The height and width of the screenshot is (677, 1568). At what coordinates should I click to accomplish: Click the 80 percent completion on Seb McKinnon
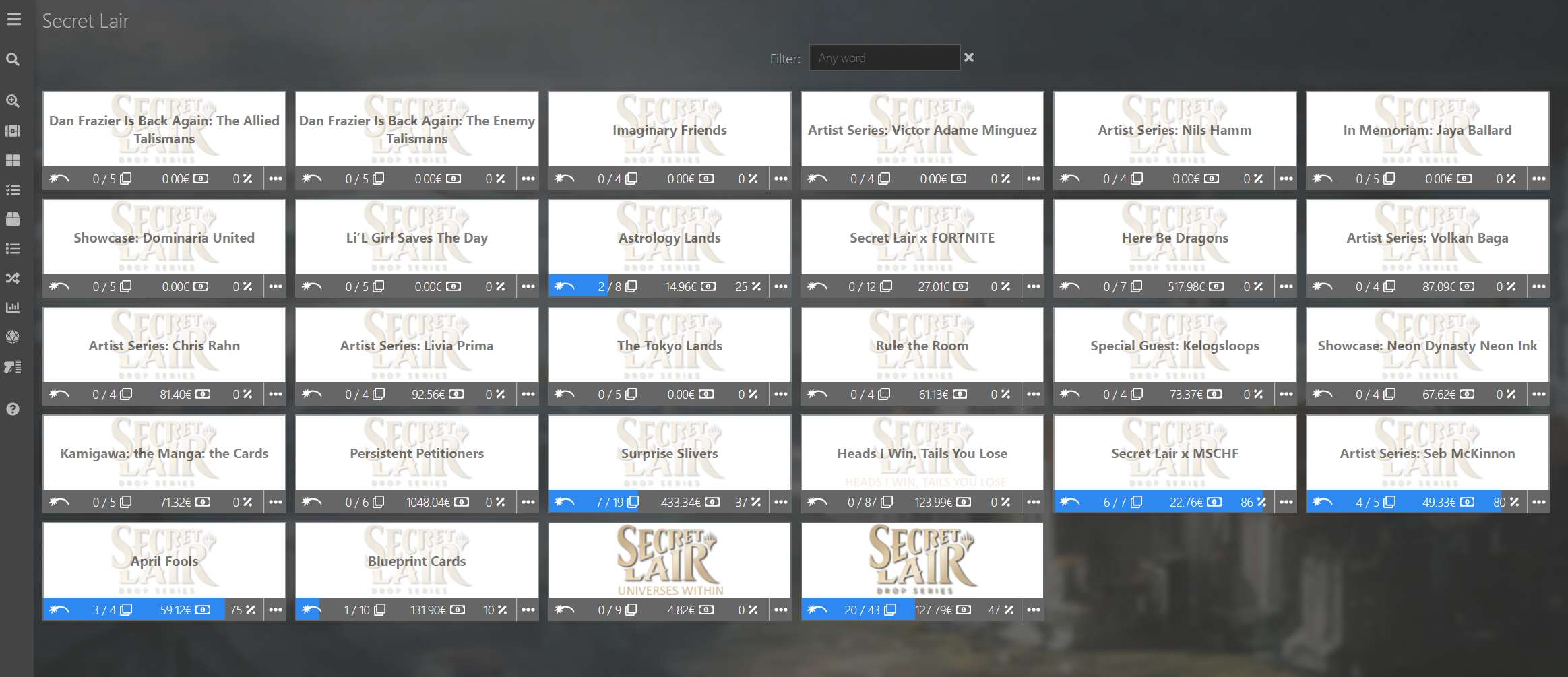click(x=1506, y=502)
